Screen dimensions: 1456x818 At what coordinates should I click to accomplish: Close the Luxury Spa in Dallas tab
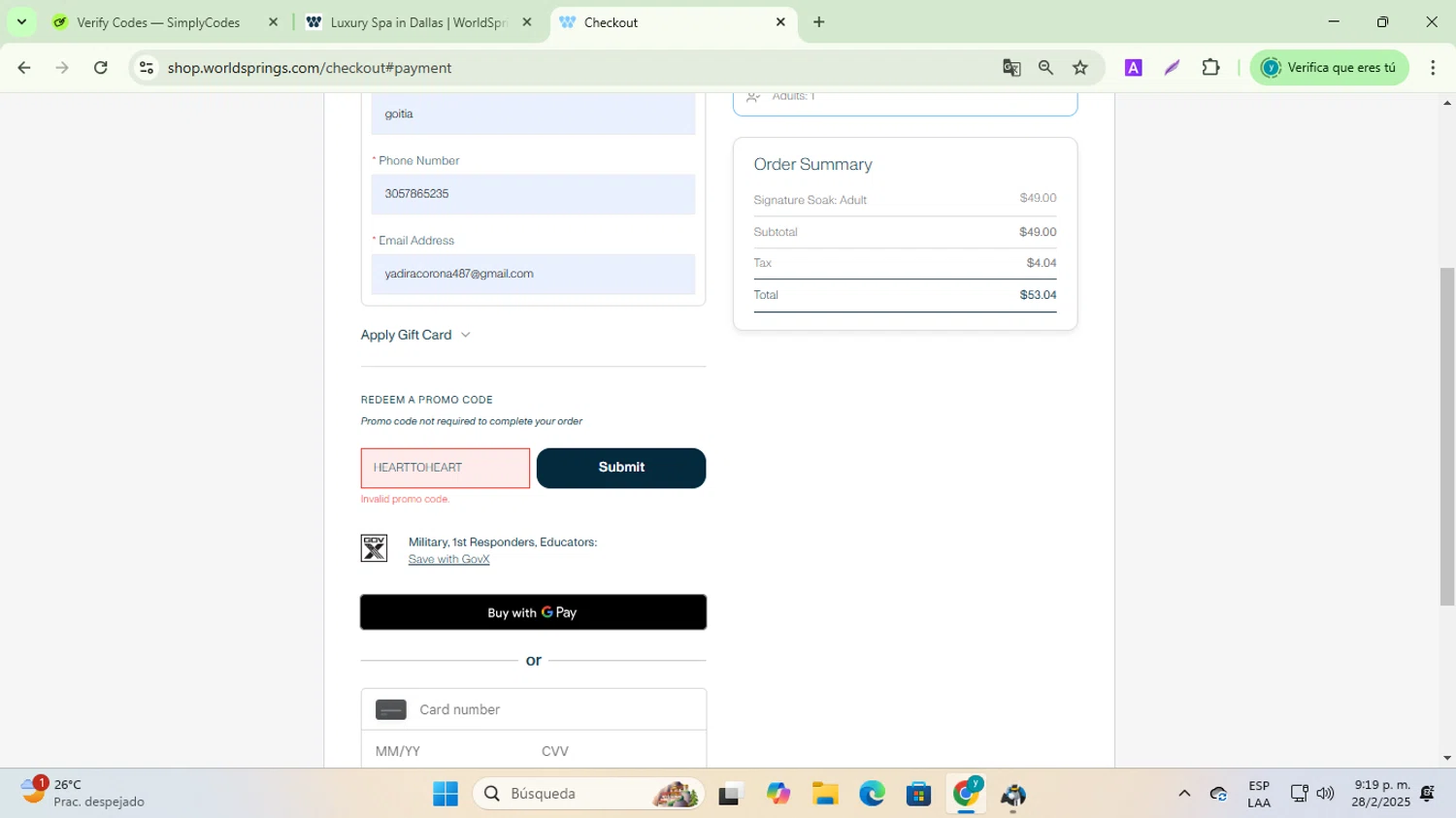[x=527, y=22]
